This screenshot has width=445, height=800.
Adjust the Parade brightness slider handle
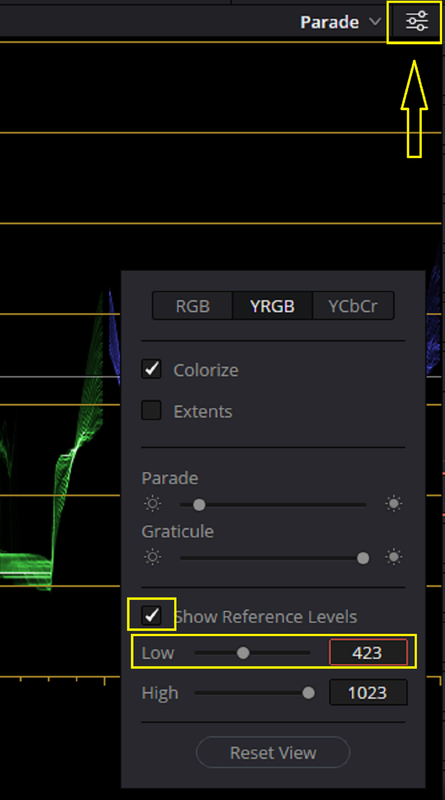pos(199,505)
